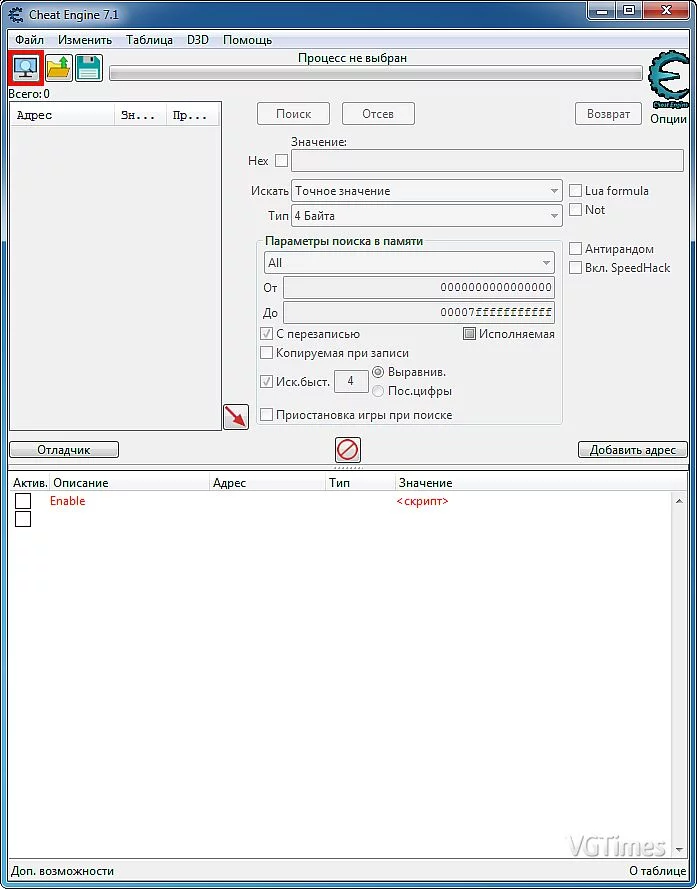Enable the Not checkbox
697x889 pixels.
pyautogui.click(x=576, y=210)
